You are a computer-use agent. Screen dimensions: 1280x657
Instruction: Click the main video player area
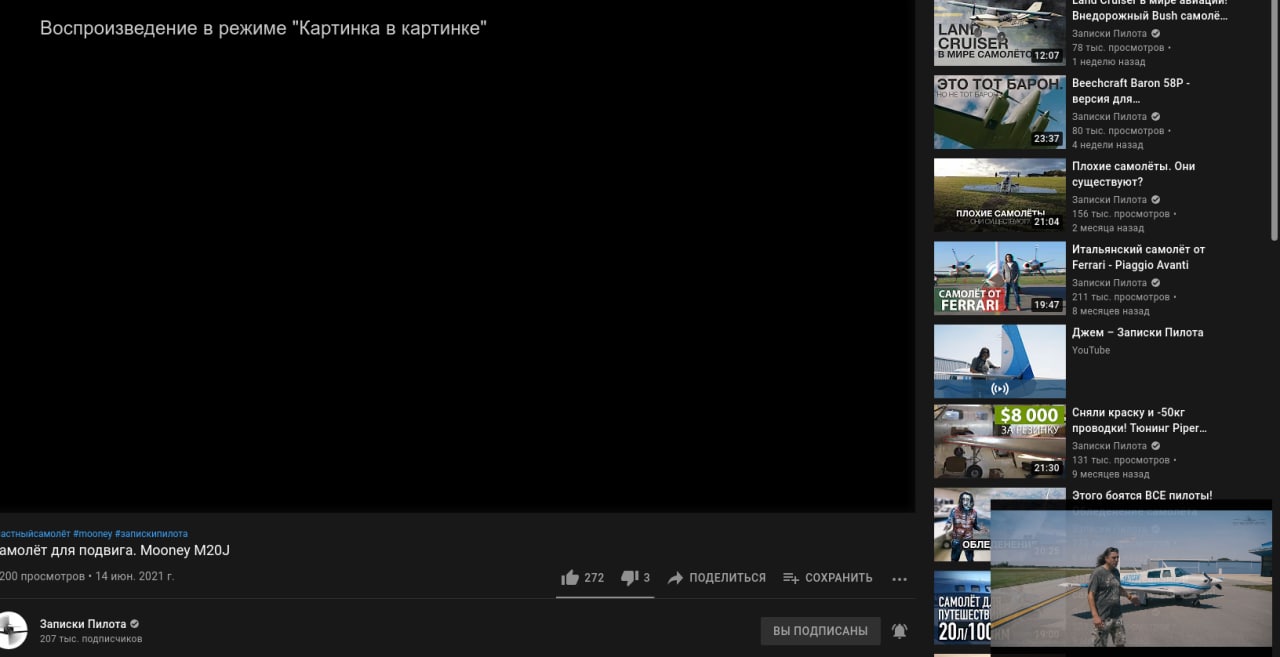point(457,256)
